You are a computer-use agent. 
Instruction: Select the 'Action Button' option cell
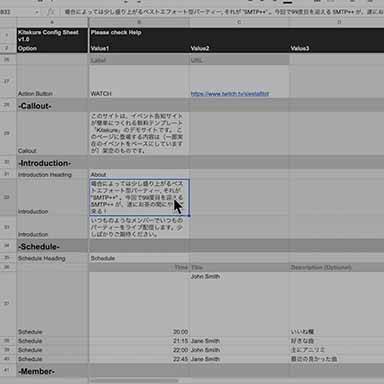pyautogui.click(x=52, y=82)
